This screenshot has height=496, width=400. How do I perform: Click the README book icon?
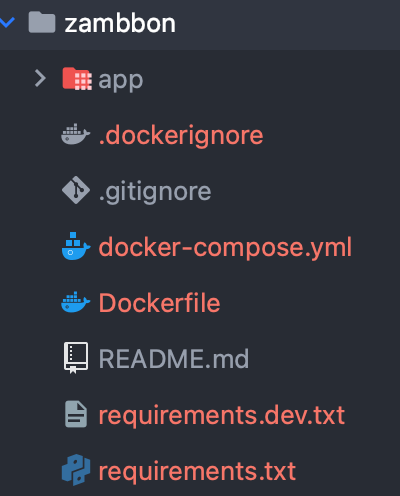pos(76,358)
